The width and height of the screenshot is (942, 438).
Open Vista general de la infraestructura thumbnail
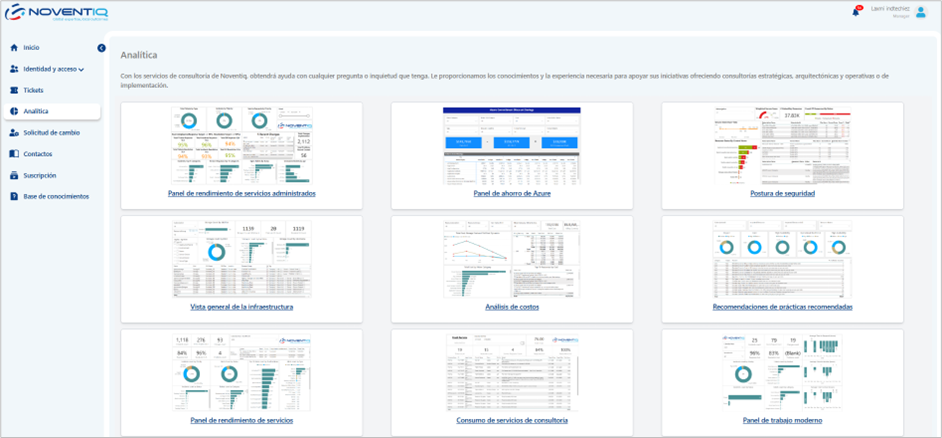click(x=241, y=259)
